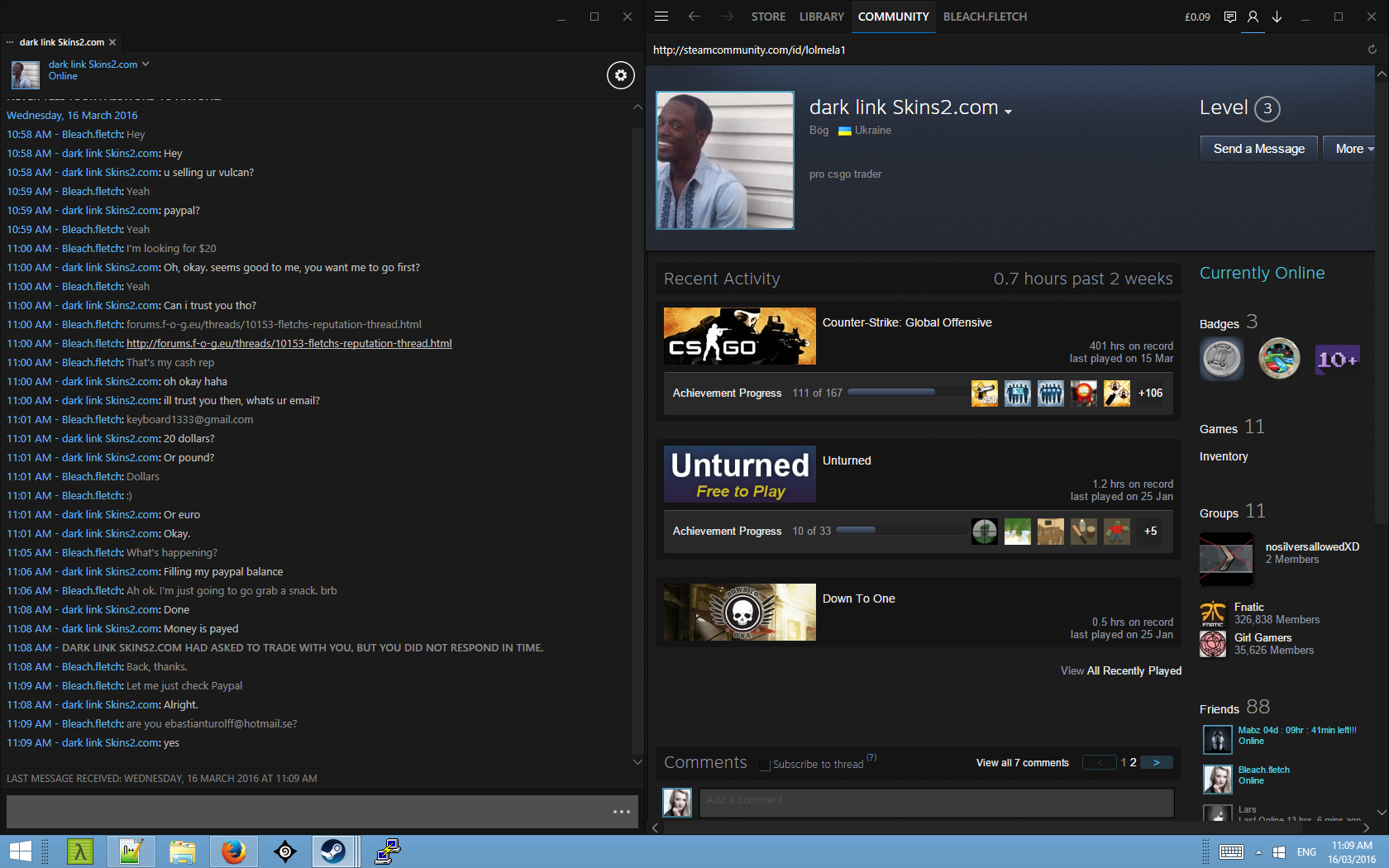Switch to the STORE tab
Viewport: 1389px width, 868px height.
768,17
